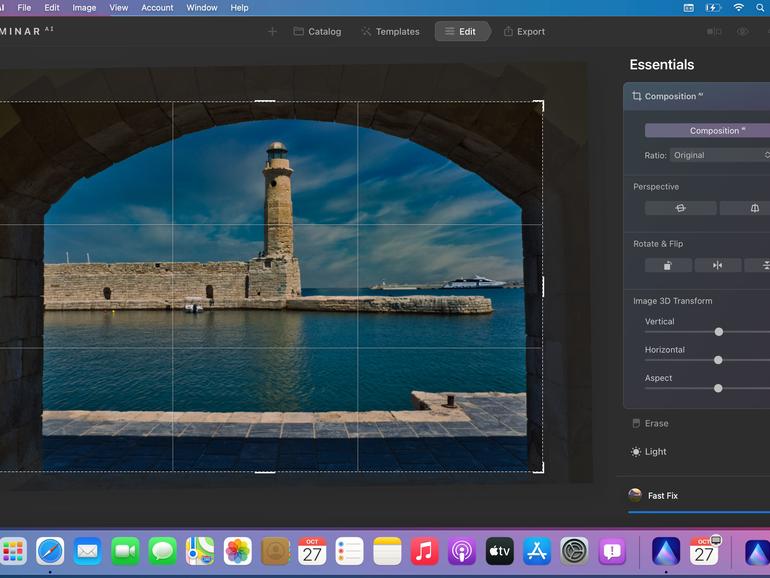This screenshot has height=578, width=770.
Task: Click the flip horizontal icon
Action: 717,265
